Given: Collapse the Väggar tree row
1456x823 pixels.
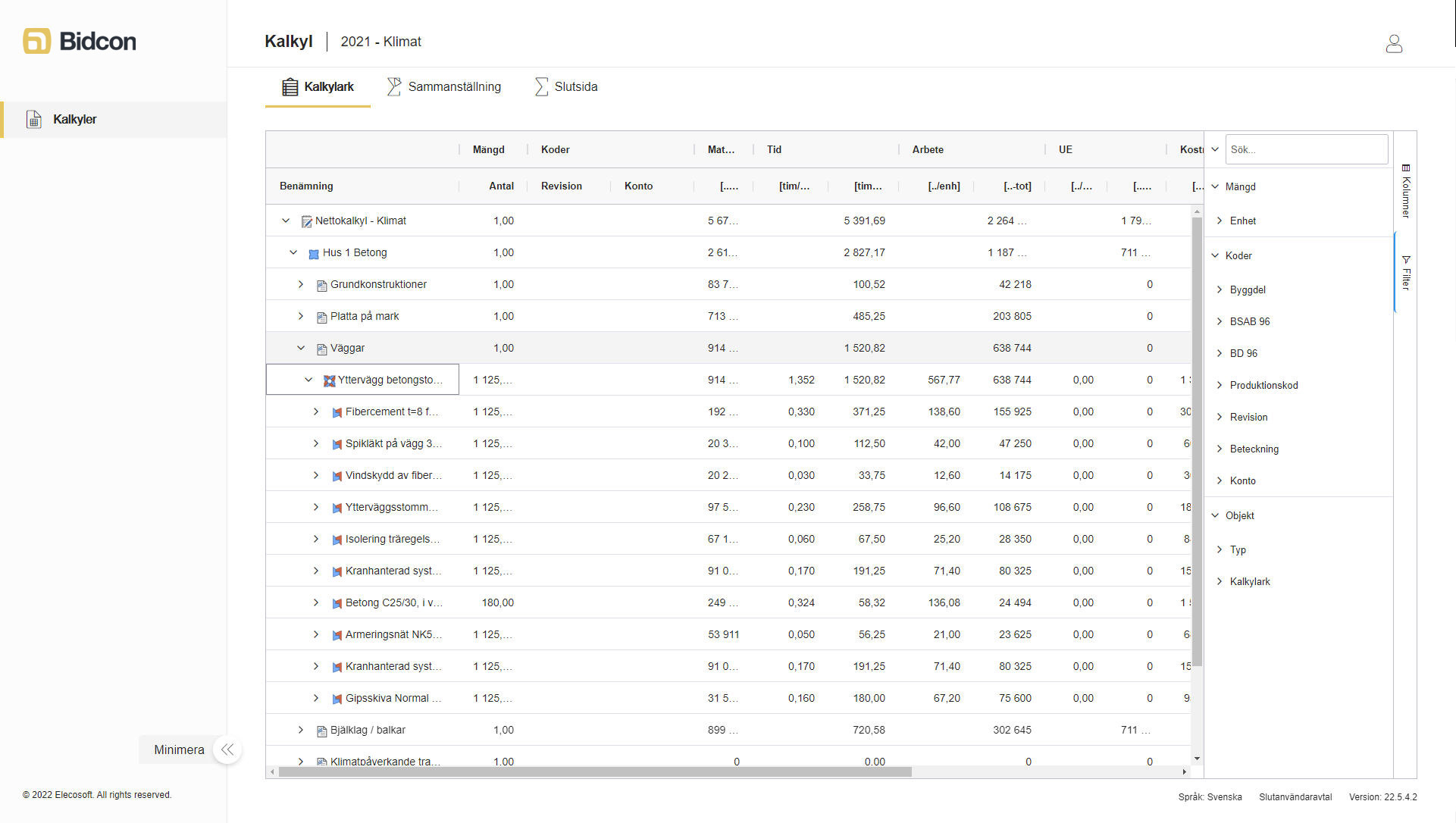Looking at the screenshot, I should click(301, 348).
